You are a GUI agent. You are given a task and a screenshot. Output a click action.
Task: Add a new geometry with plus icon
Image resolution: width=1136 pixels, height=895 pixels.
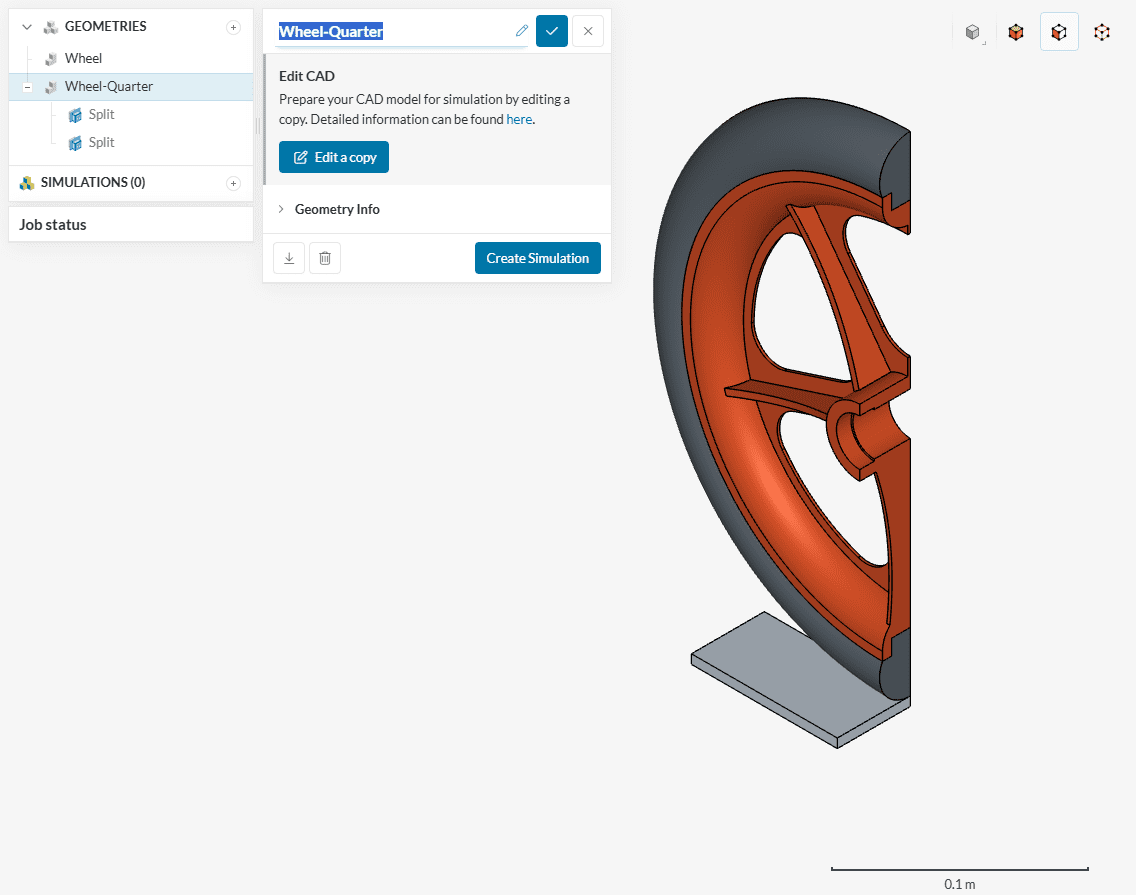coord(233,27)
